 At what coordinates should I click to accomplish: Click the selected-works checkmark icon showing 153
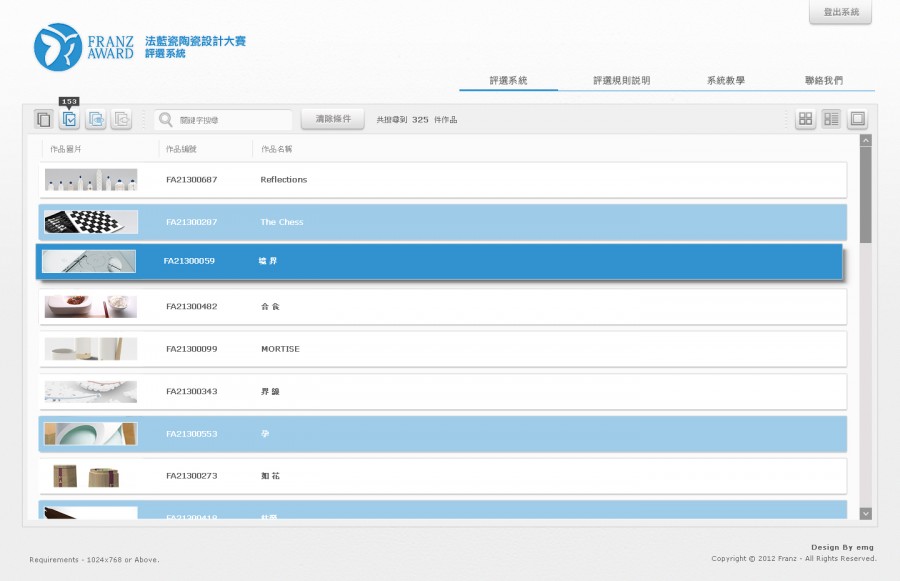click(69, 119)
